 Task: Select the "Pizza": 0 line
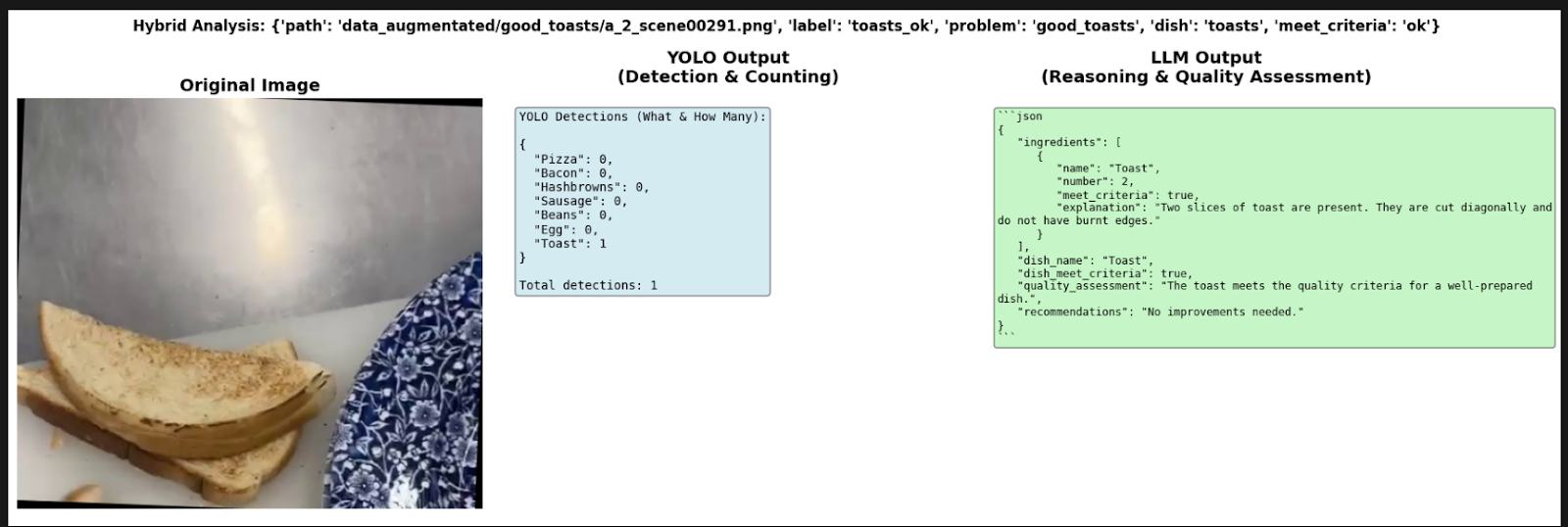tap(573, 159)
